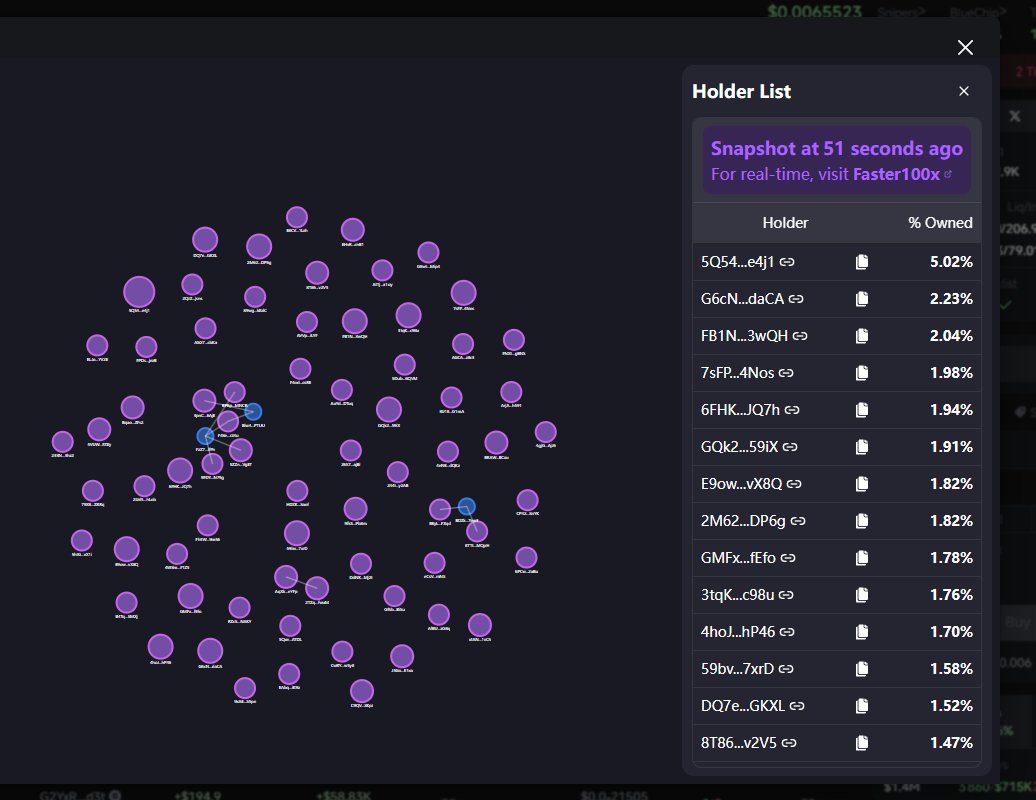1036x800 pixels.
Task: Copy the 59bv...7xrD address
Action: coord(862,669)
